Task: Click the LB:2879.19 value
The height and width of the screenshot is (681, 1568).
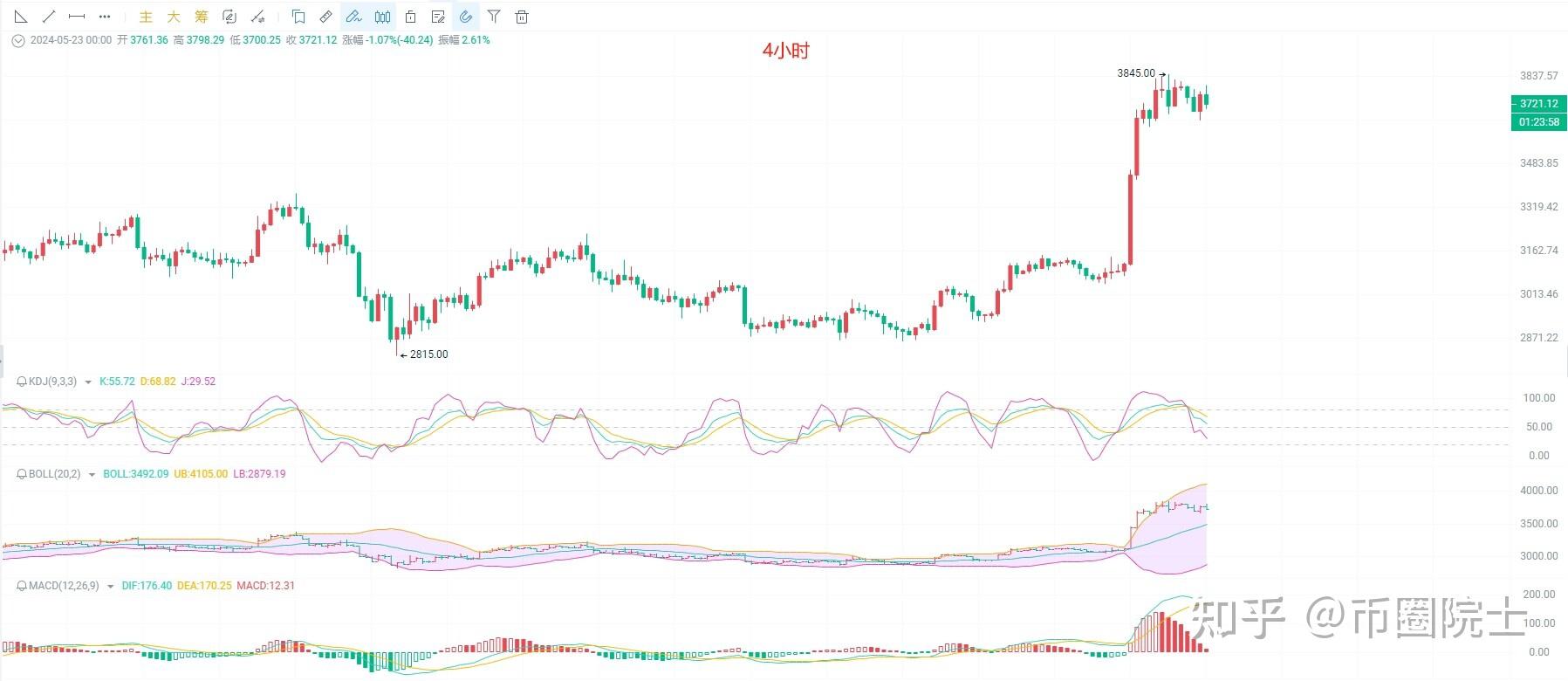Action: pyautogui.click(x=259, y=474)
